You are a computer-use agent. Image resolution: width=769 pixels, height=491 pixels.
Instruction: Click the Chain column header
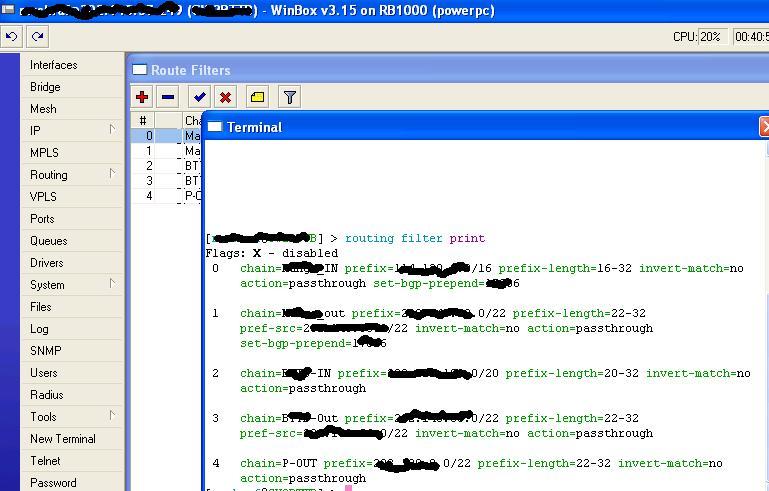tap(192, 121)
